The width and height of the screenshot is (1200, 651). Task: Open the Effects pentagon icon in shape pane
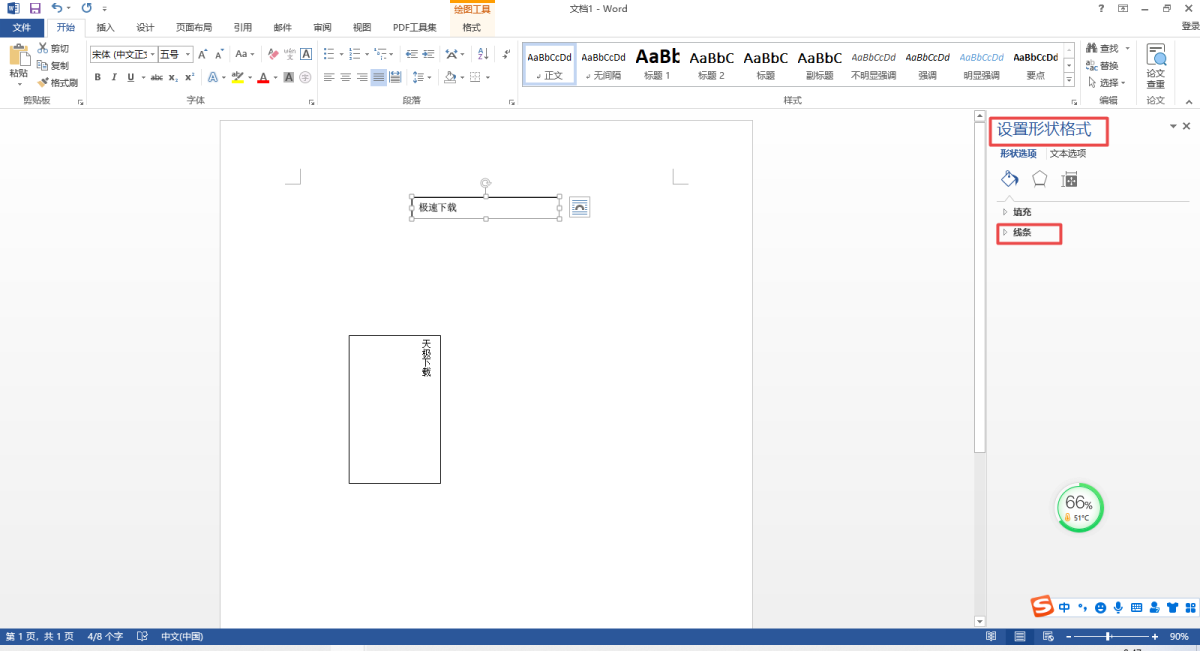tap(1040, 179)
